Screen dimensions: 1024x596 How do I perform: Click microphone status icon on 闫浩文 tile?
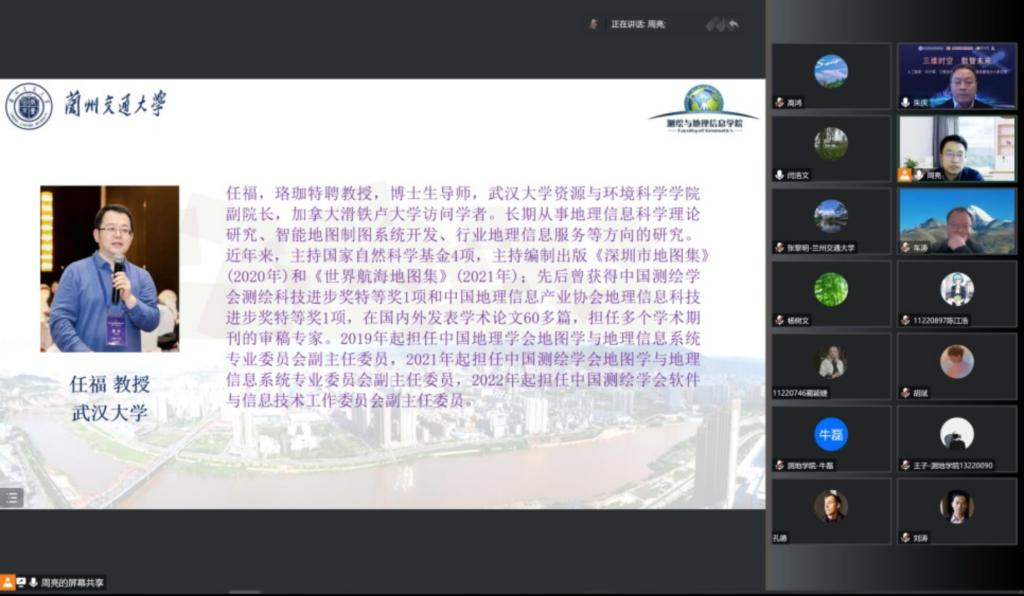pos(780,175)
